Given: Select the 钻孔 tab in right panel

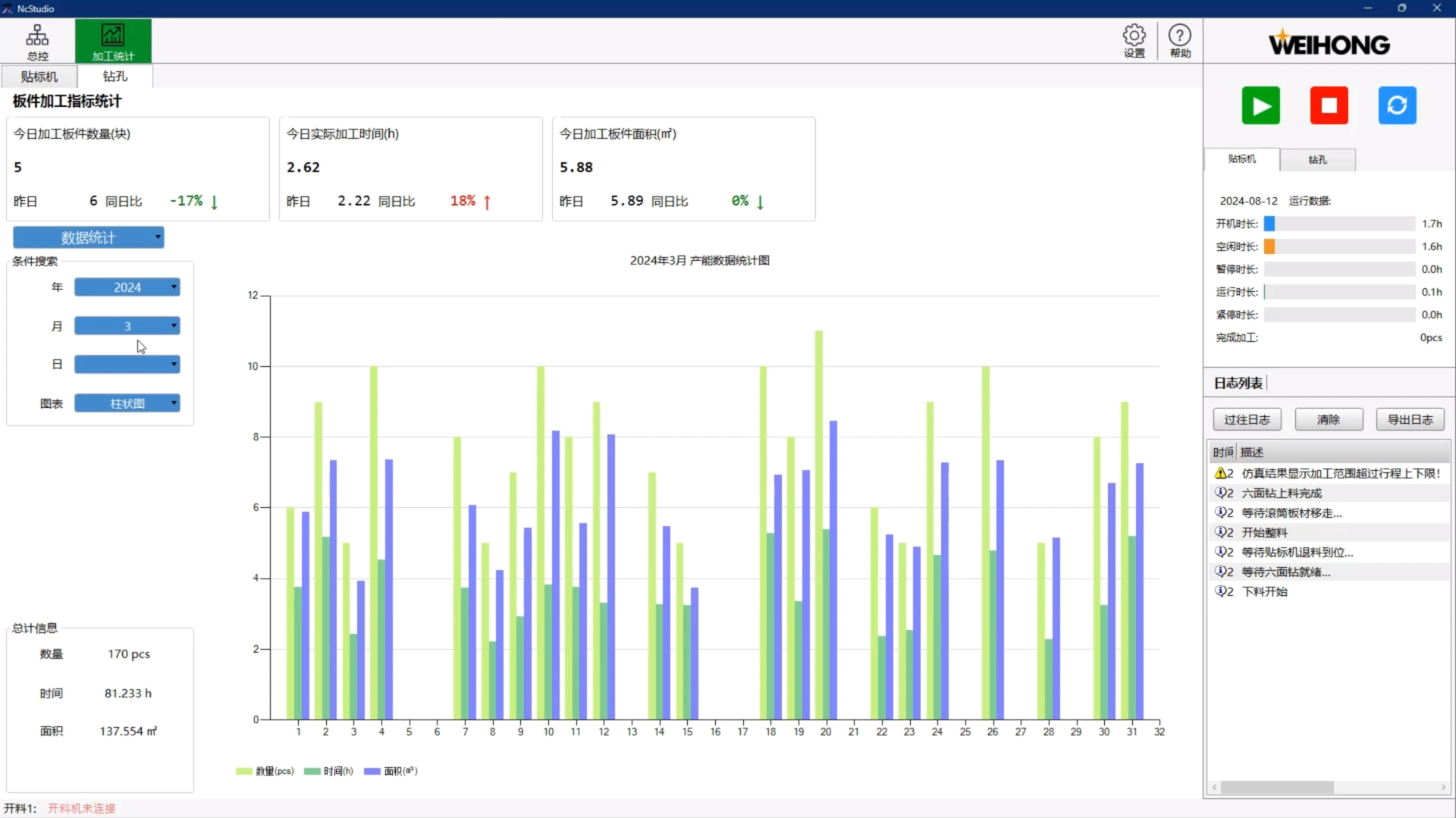Looking at the screenshot, I should 1317,160.
